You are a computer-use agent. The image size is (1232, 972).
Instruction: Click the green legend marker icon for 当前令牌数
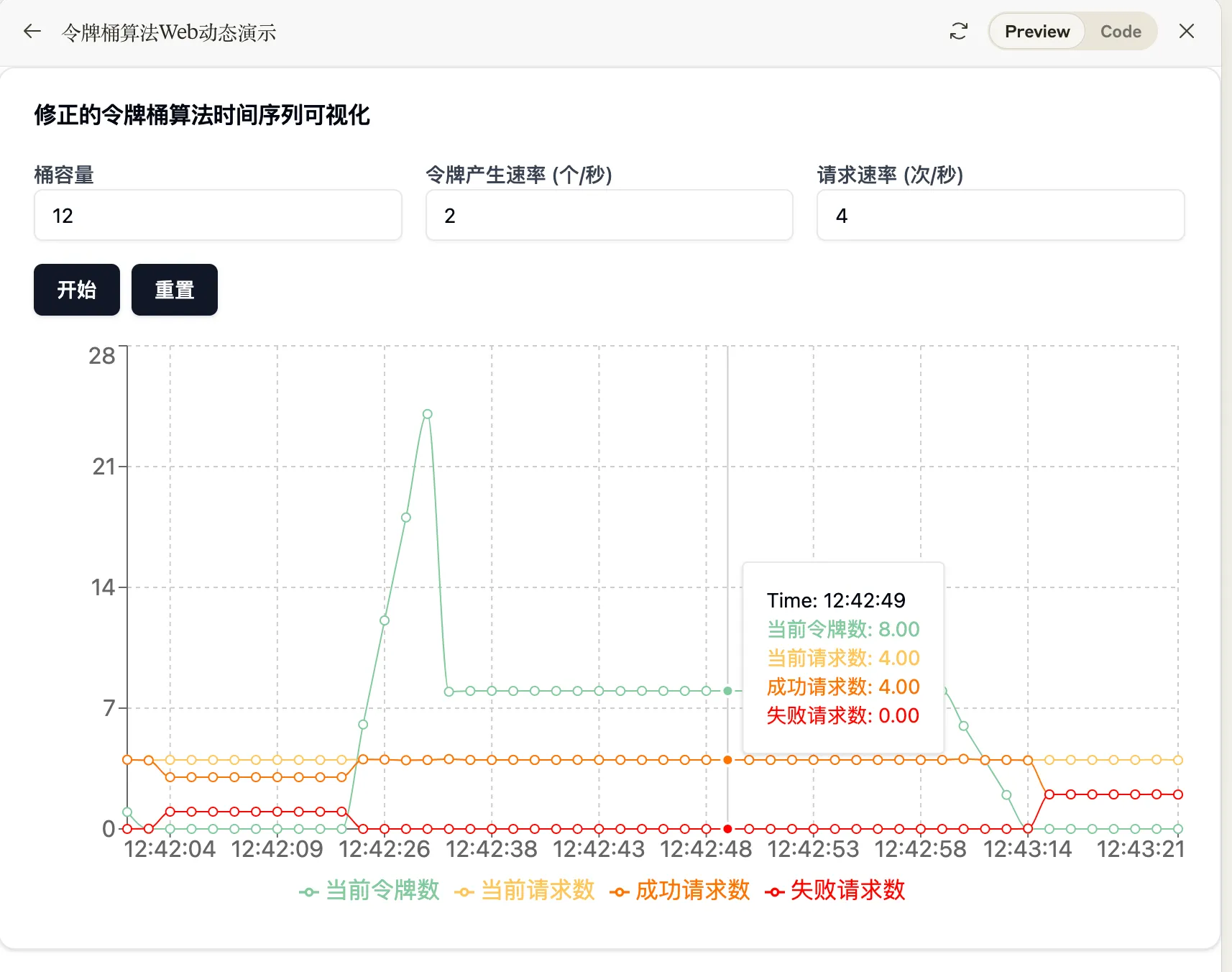coord(309,892)
